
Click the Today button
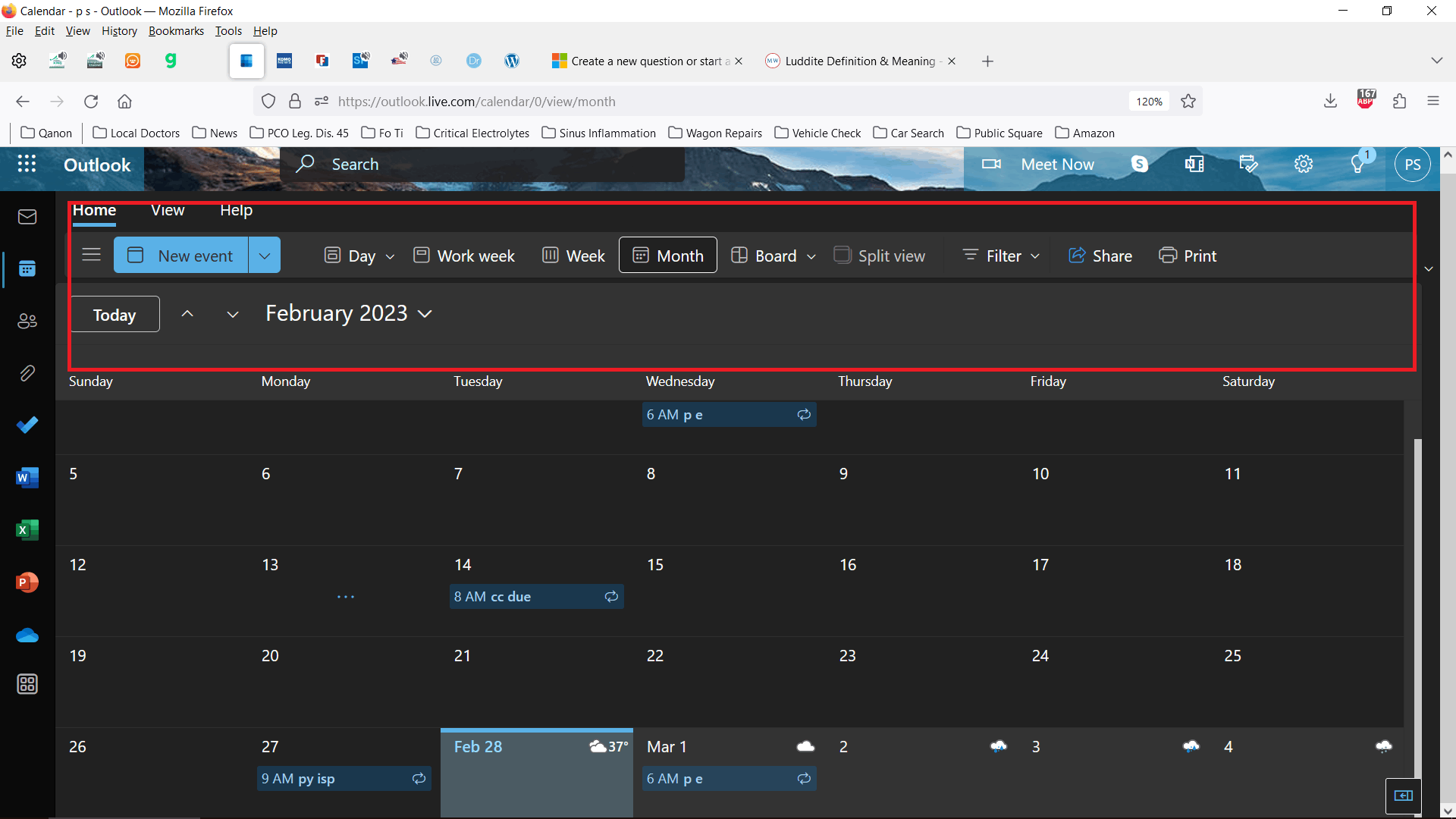pyautogui.click(x=115, y=315)
